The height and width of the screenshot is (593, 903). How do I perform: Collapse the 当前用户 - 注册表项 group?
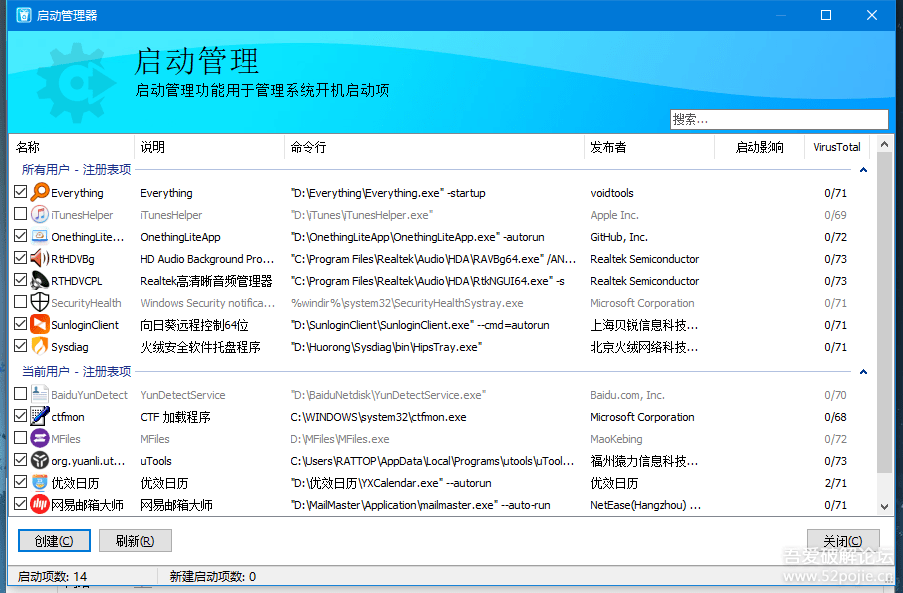click(863, 372)
